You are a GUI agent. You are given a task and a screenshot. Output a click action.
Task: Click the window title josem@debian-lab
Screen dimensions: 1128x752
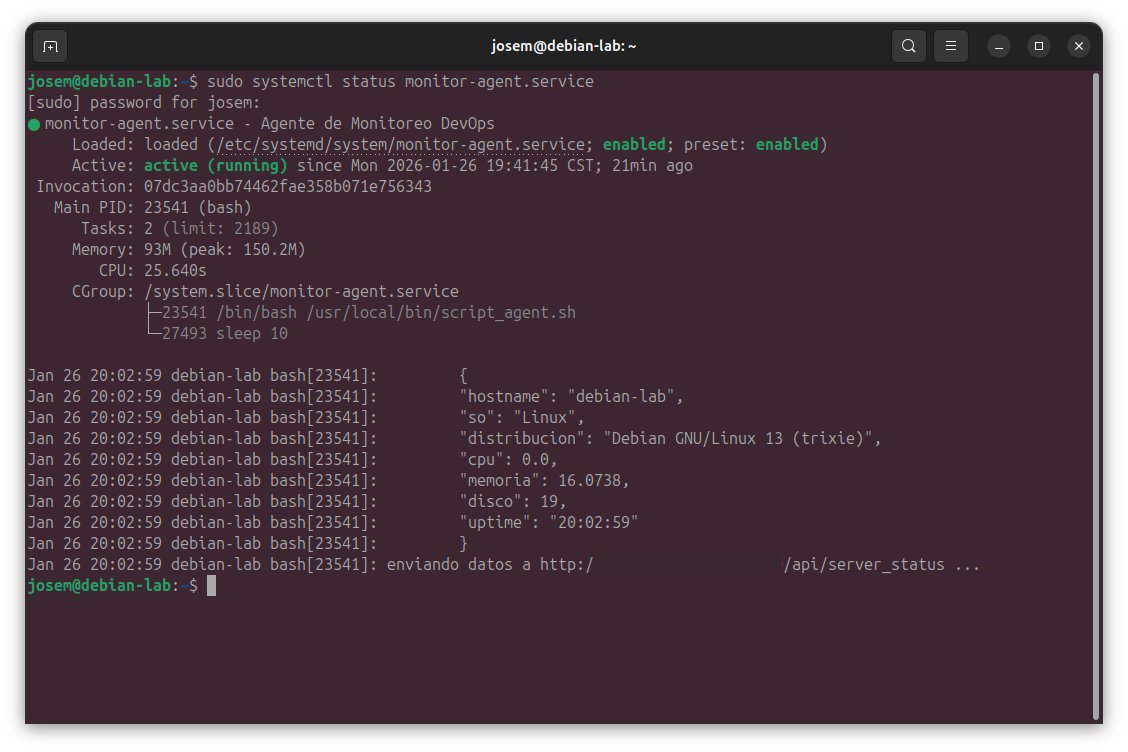tap(564, 46)
